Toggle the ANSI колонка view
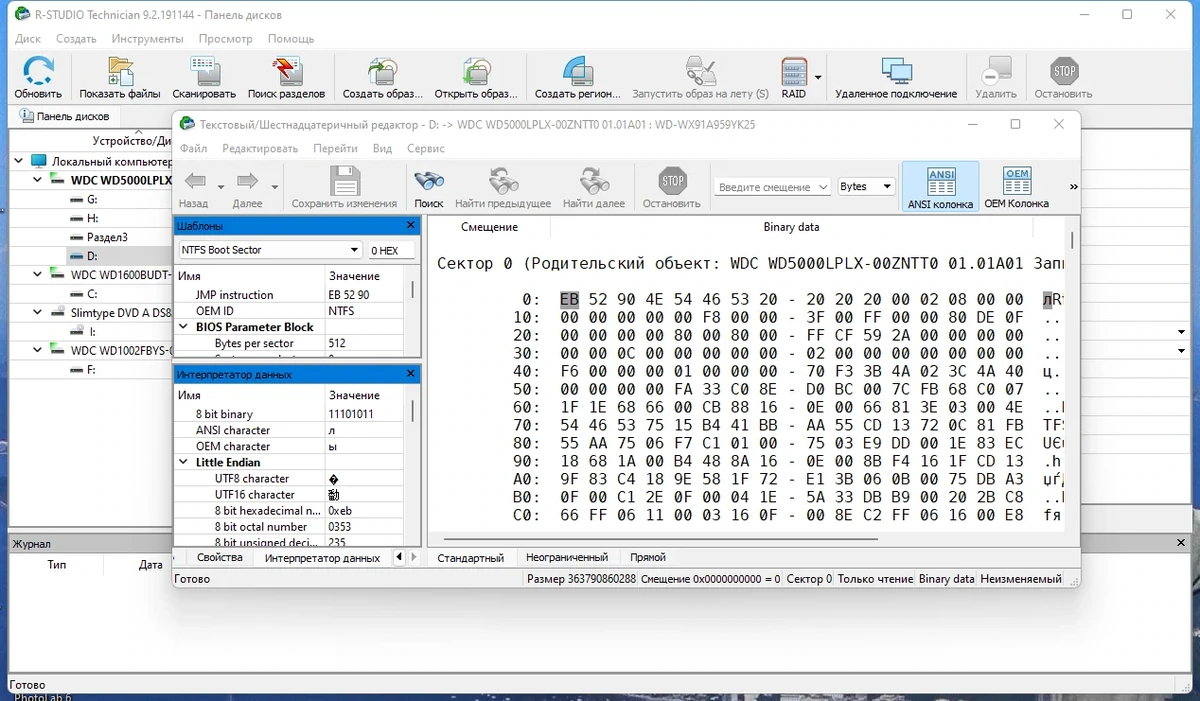 point(940,187)
